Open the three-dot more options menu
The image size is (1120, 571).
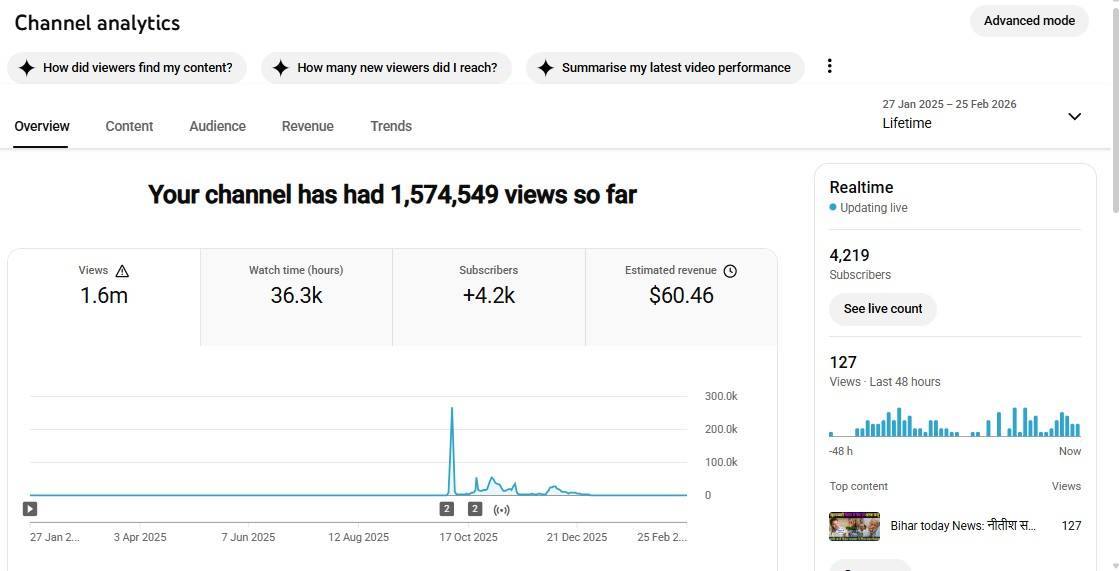829,67
